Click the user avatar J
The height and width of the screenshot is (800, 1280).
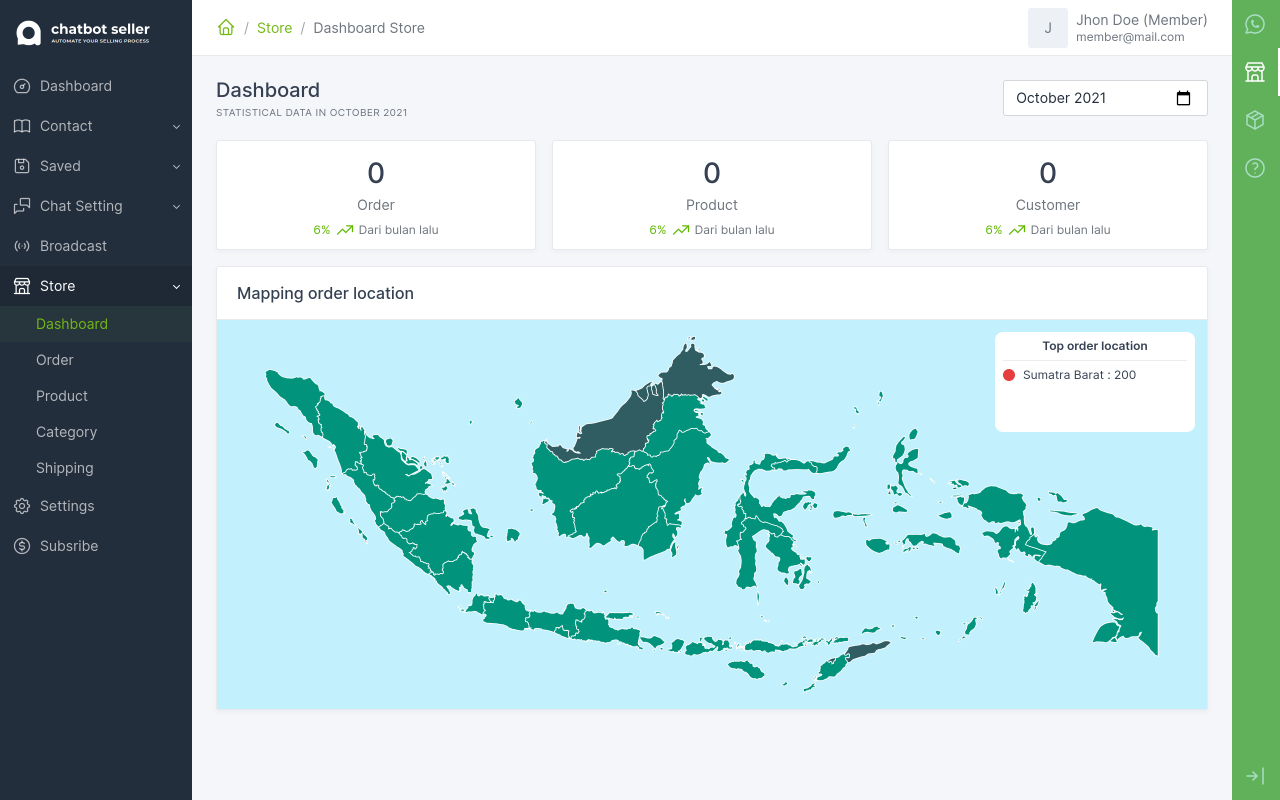point(1048,28)
